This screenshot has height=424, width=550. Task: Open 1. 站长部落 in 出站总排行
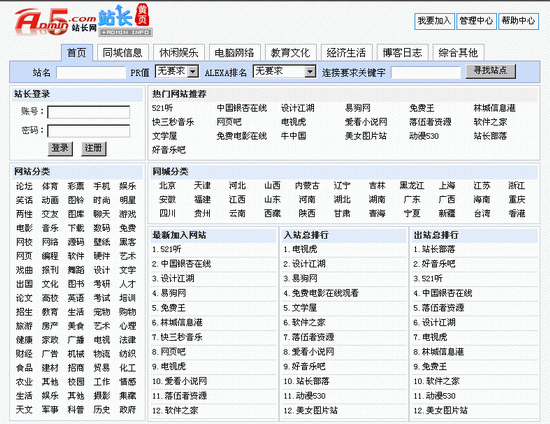coord(435,249)
